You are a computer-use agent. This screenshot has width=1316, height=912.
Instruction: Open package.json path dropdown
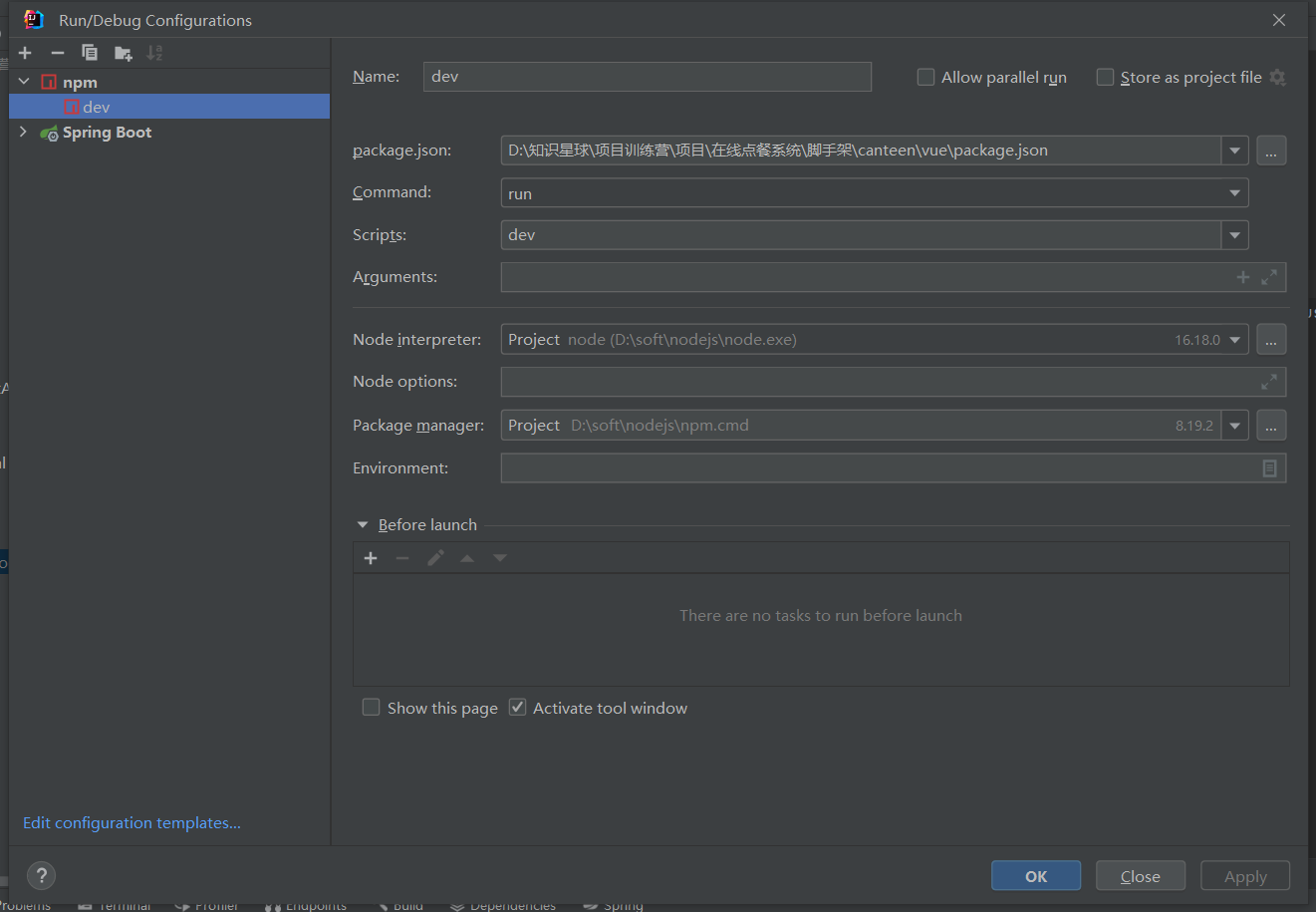pyautogui.click(x=1235, y=151)
